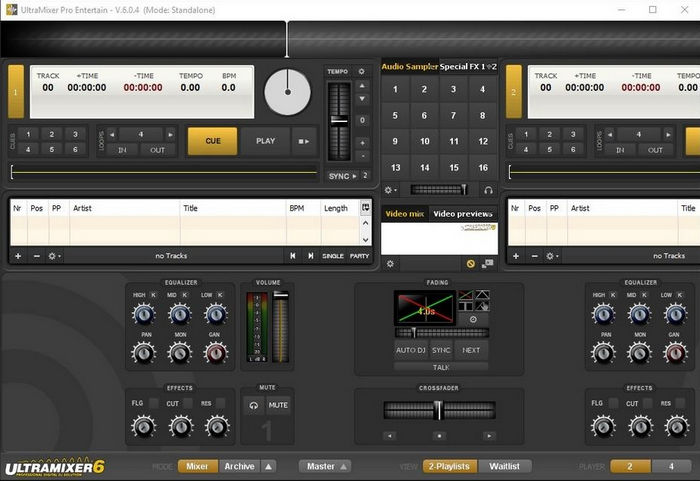This screenshot has height=481, width=700.
Task: Switch to the Special FX 1+2 tab
Action: pos(468,67)
